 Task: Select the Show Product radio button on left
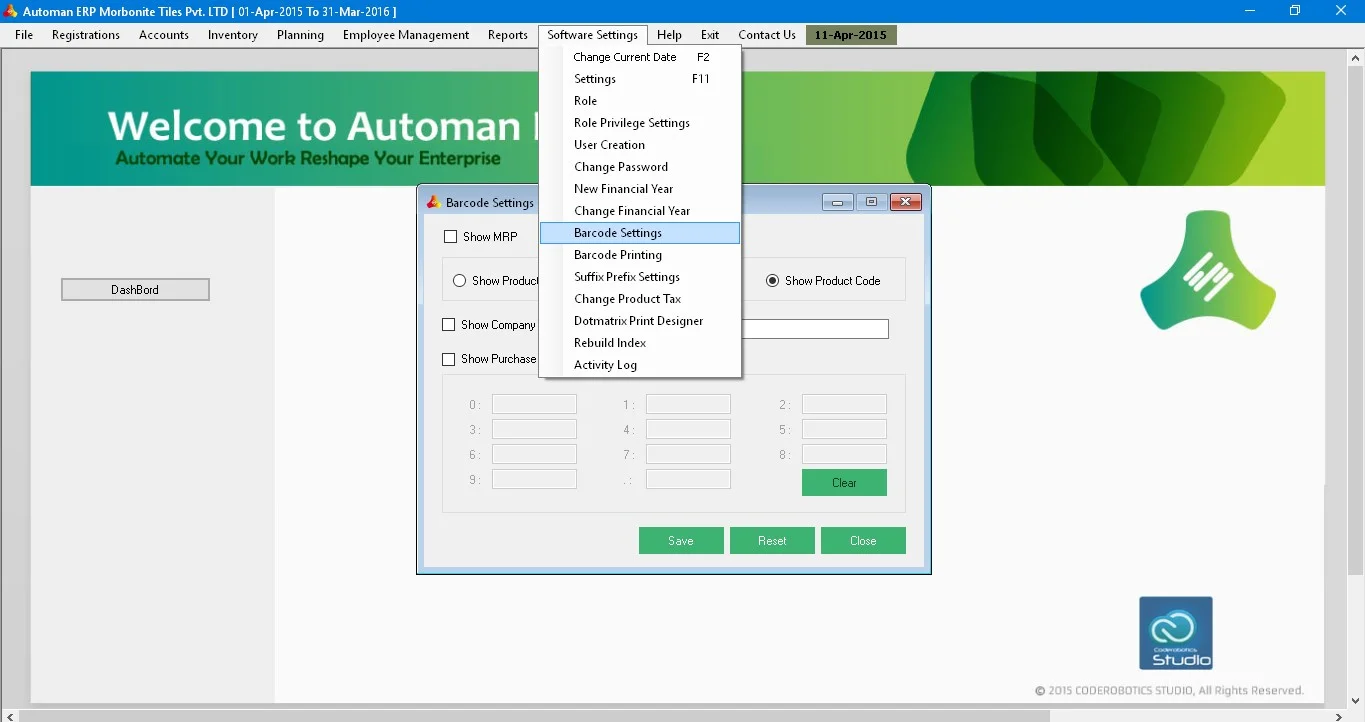pos(460,281)
